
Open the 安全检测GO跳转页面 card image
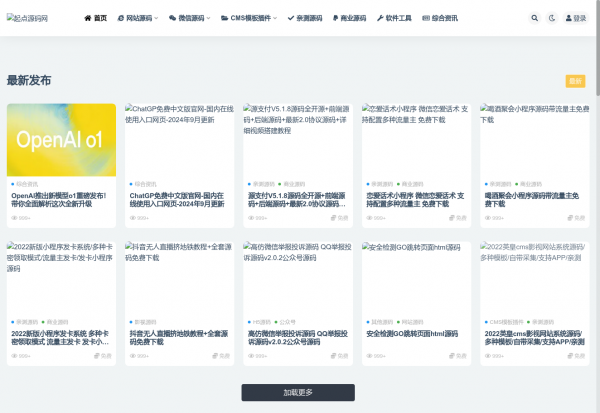coord(416,278)
